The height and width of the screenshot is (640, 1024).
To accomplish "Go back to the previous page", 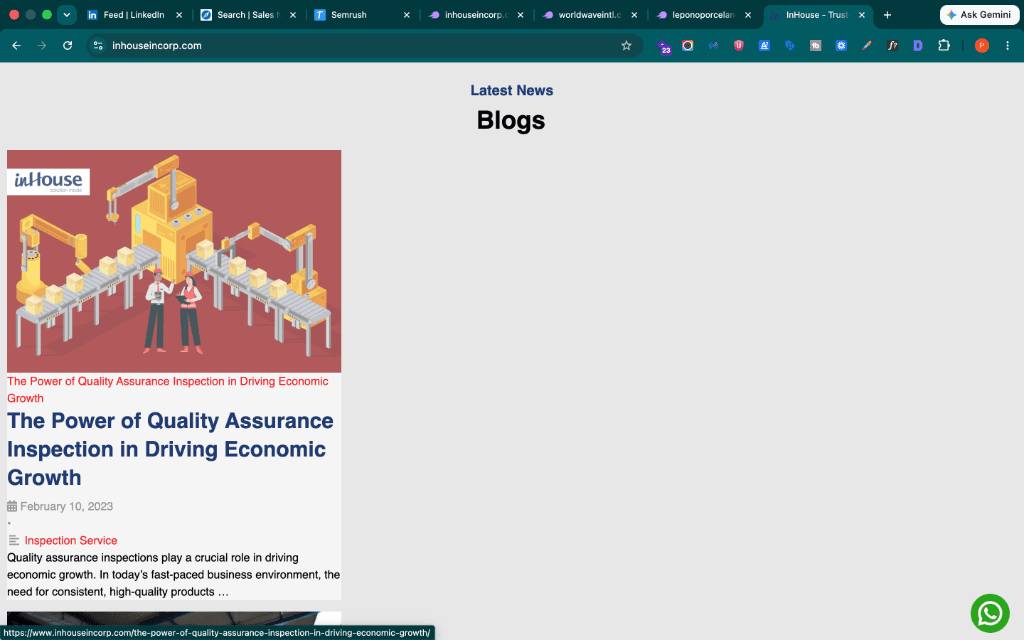I will pos(16,46).
